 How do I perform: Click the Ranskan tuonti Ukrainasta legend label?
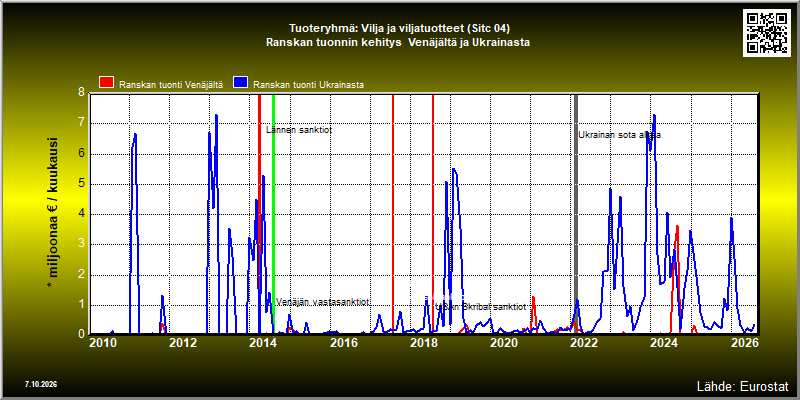pos(308,85)
